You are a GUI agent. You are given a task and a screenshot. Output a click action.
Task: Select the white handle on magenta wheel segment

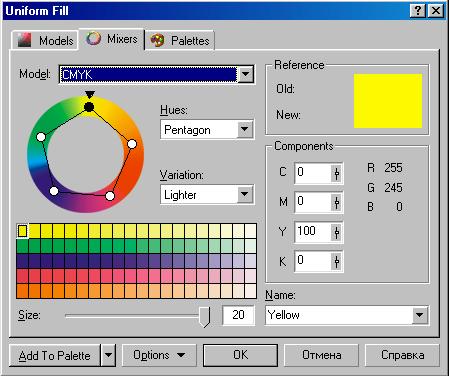point(110,196)
